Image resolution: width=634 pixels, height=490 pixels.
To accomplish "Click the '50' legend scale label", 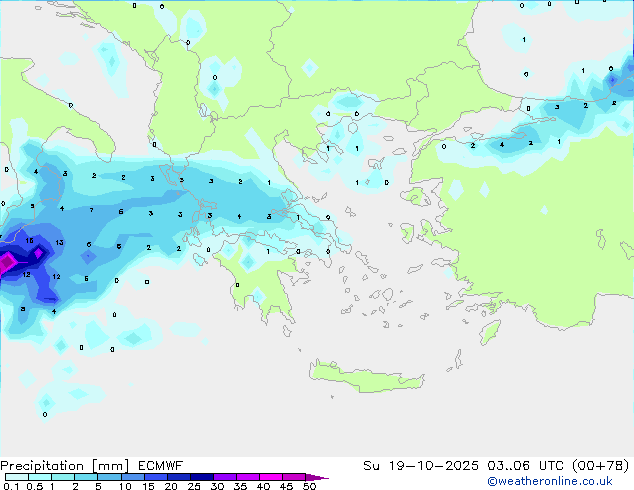I will (x=309, y=486).
